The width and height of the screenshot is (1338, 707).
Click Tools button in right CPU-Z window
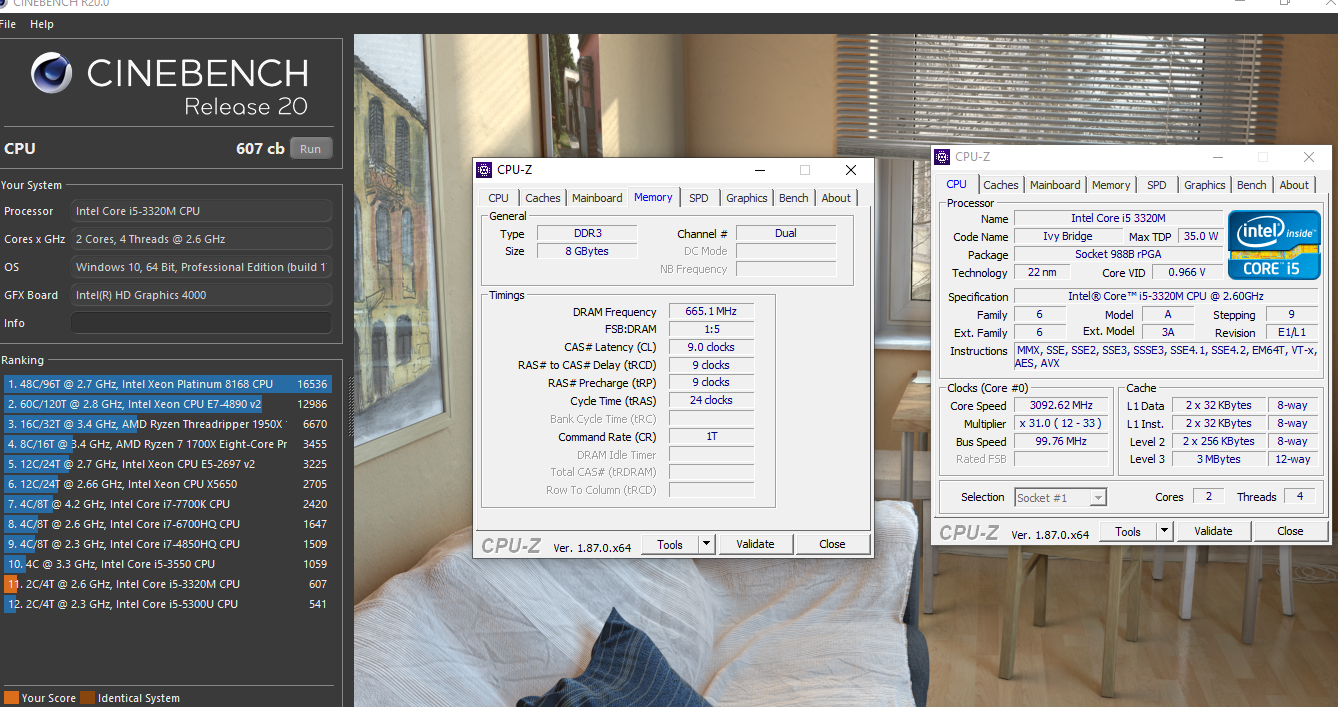pyautogui.click(x=1128, y=531)
